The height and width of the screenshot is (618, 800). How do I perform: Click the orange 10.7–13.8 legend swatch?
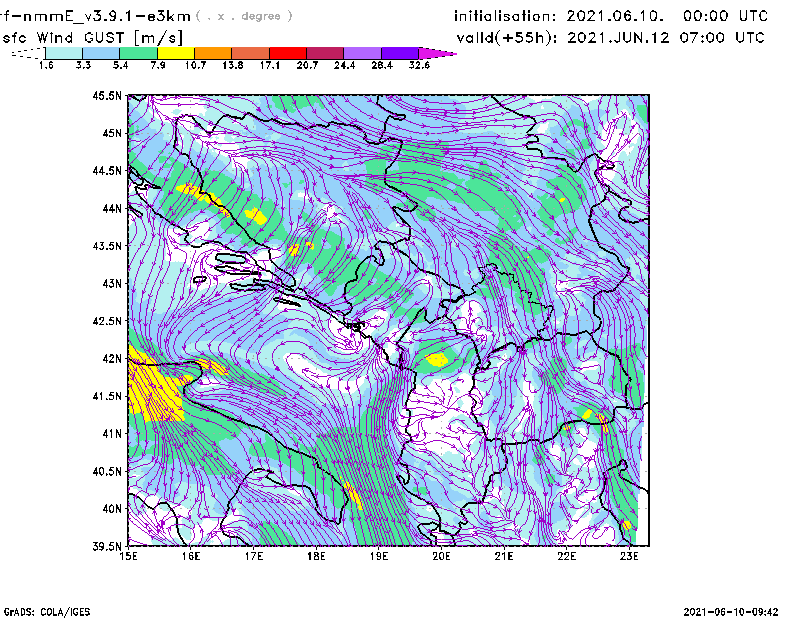pyautogui.click(x=213, y=53)
